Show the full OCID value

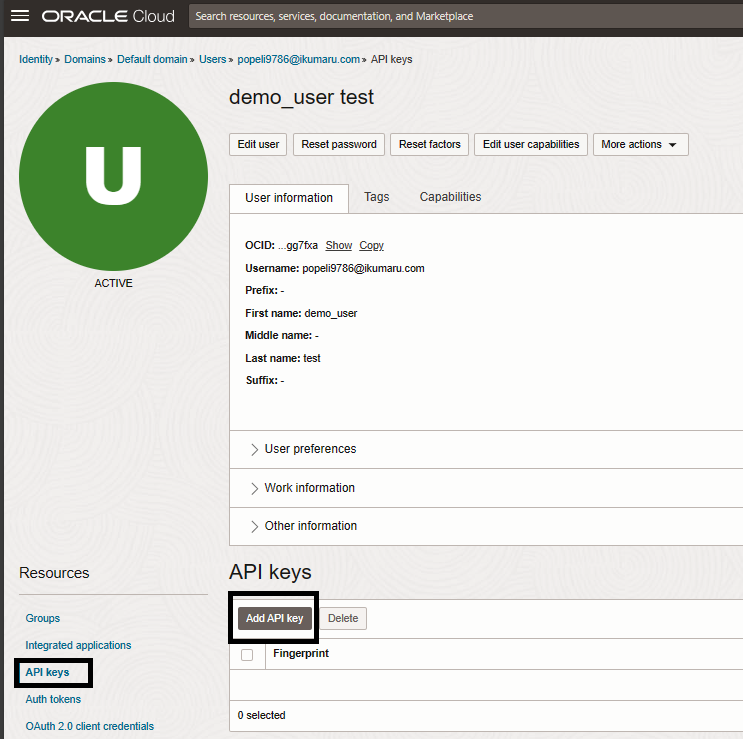pyautogui.click(x=339, y=245)
